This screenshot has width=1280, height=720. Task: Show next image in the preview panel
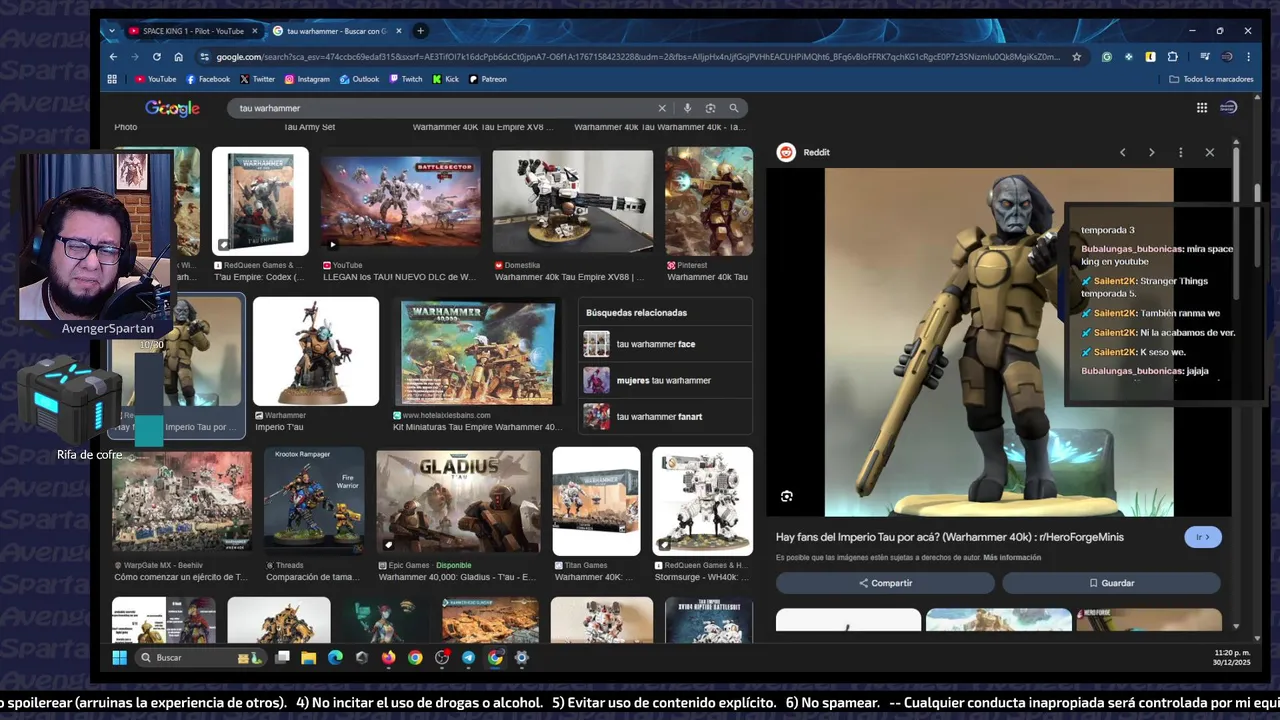1151,152
